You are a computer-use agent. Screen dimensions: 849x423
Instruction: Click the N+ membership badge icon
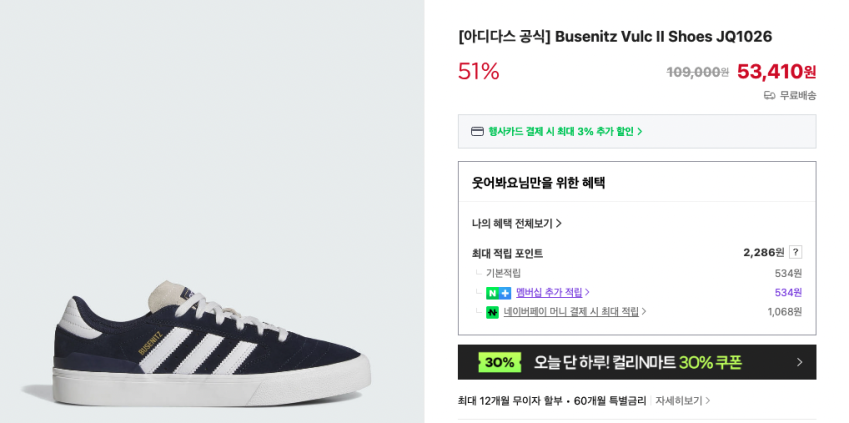498,293
